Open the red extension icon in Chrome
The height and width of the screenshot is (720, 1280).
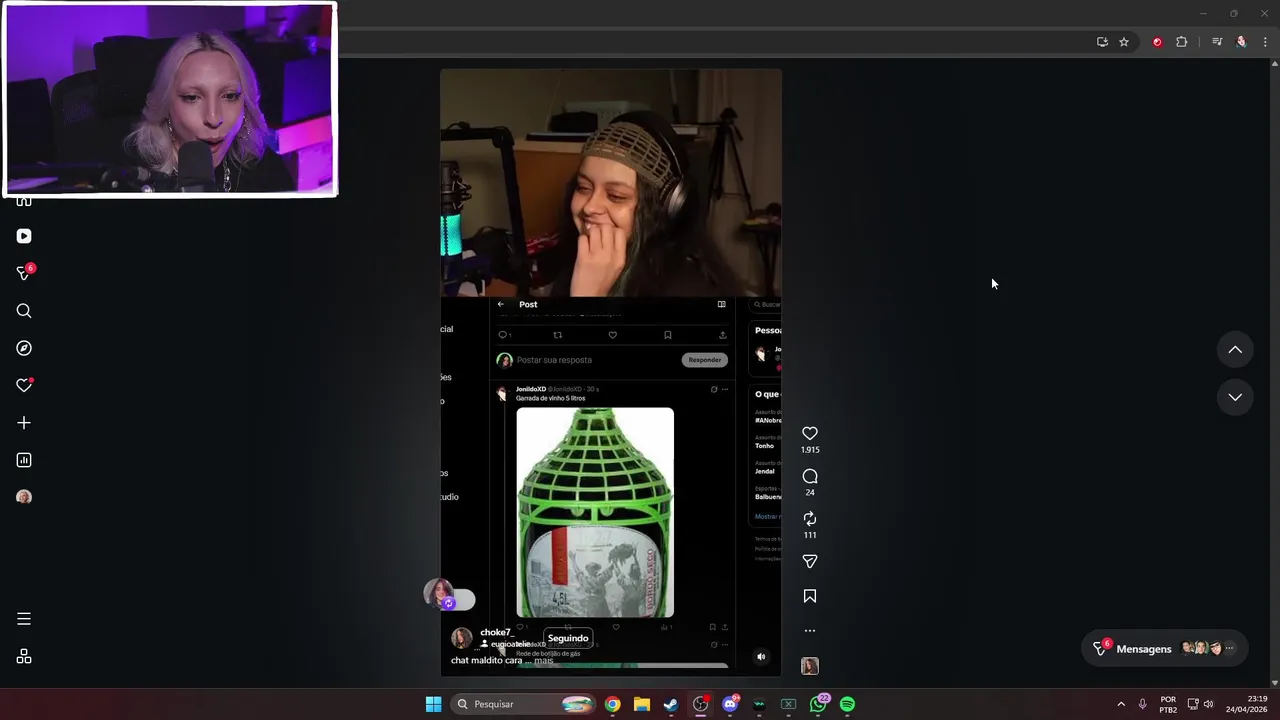(1157, 42)
